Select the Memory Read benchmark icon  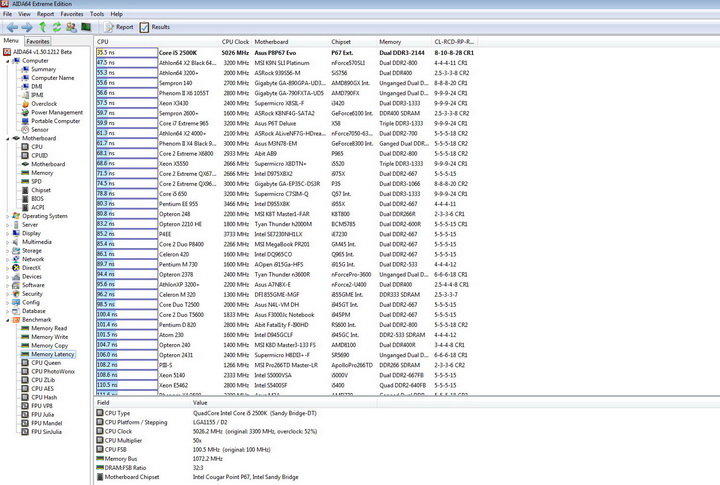pos(25,328)
